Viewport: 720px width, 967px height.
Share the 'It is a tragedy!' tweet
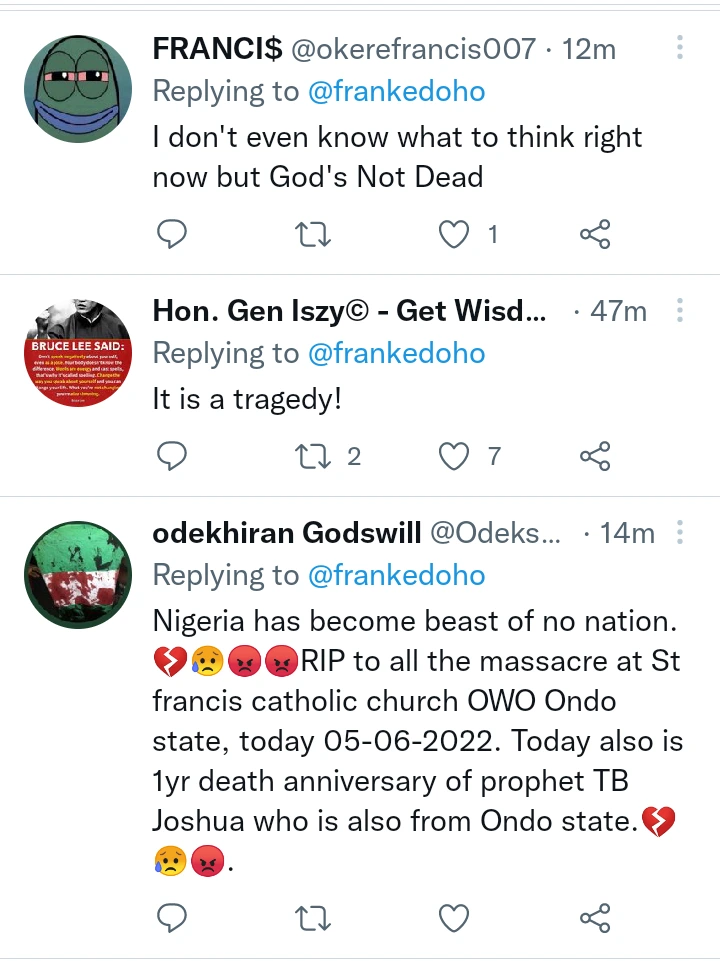[595, 457]
